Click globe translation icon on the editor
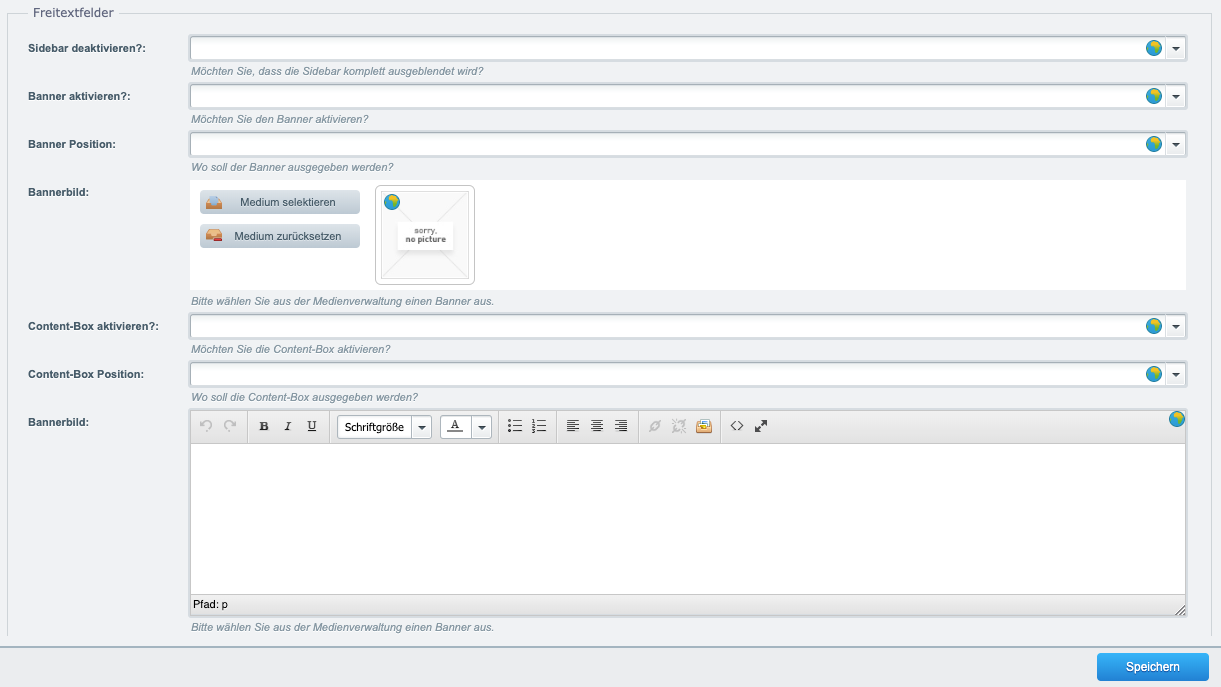 [1177, 419]
